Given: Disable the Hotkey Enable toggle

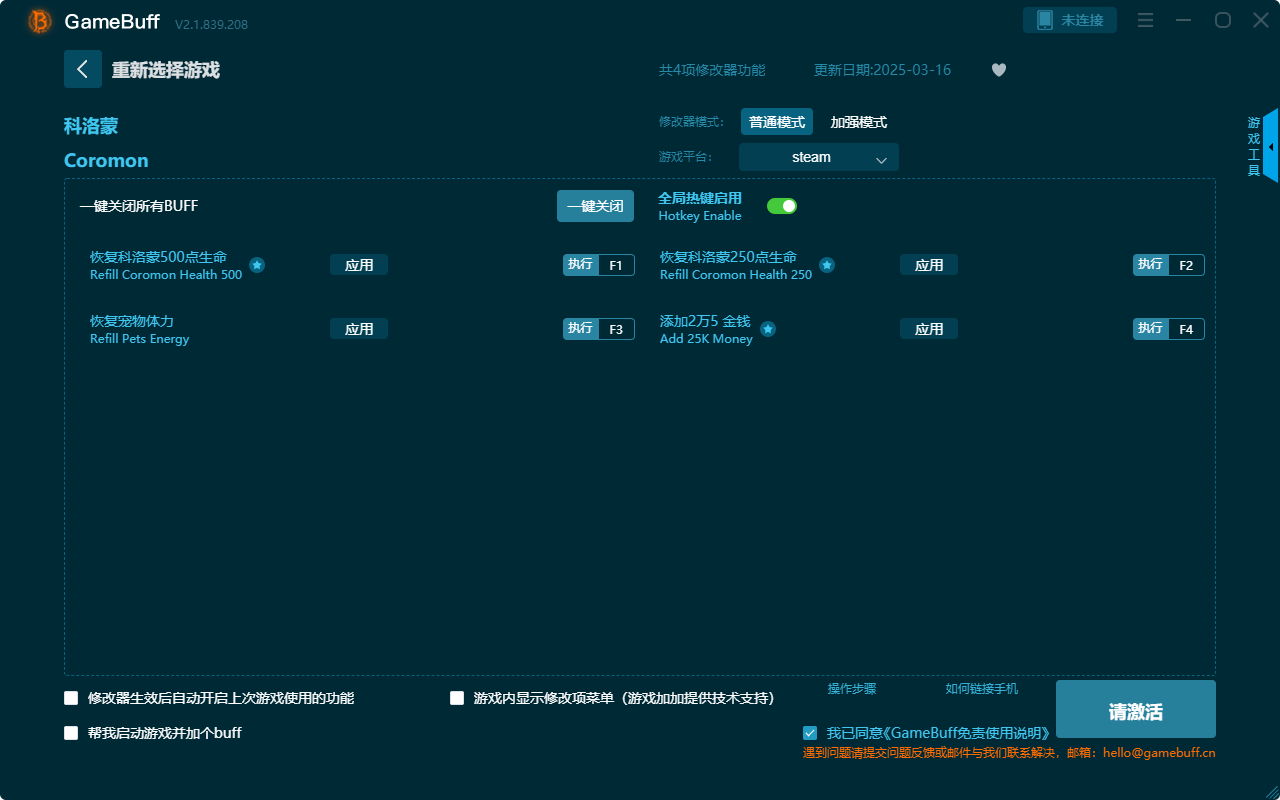Looking at the screenshot, I should pyautogui.click(x=782, y=205).
